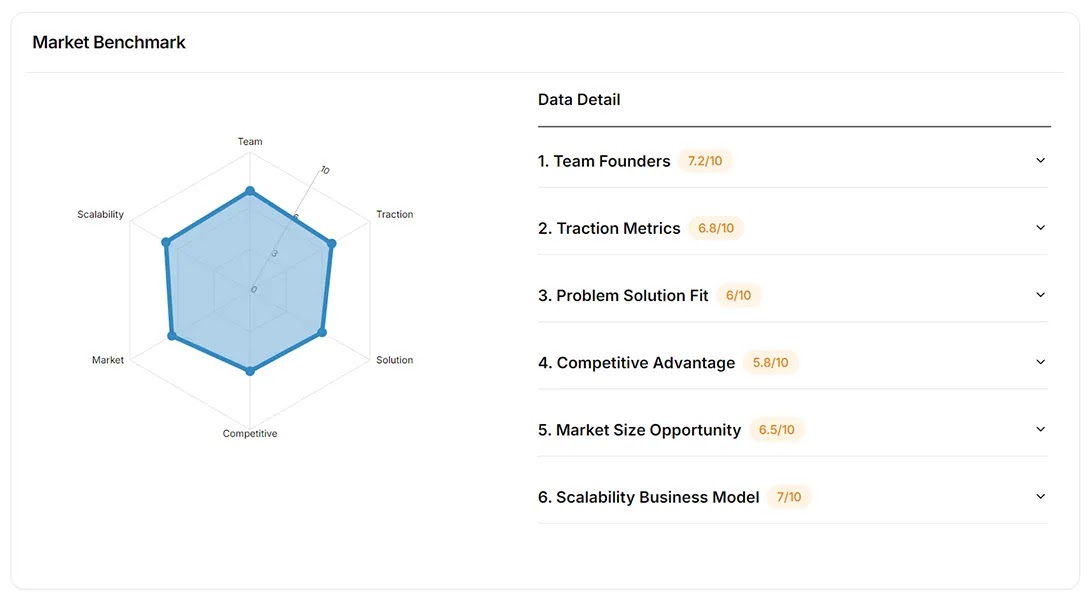Click the Traction data point on radar

coord(332,243)
